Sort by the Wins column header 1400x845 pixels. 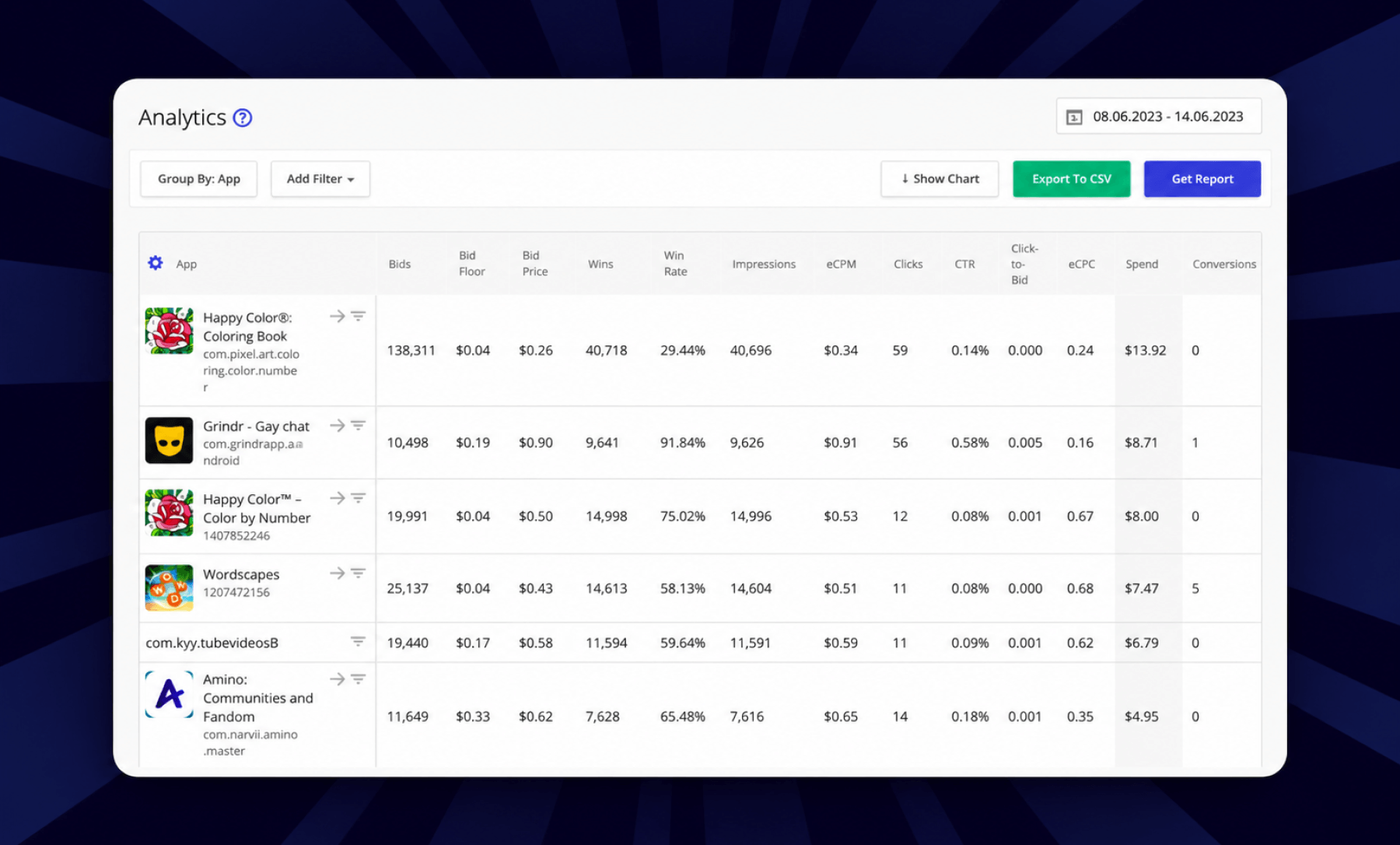[x=600, y=264]
